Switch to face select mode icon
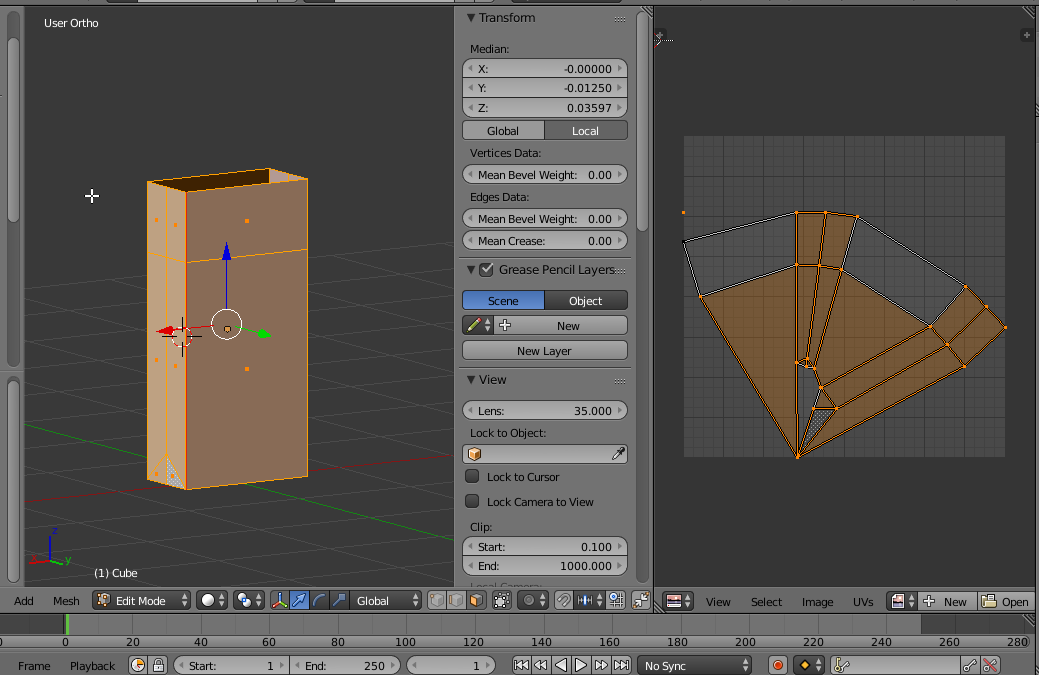 [476, 601]
